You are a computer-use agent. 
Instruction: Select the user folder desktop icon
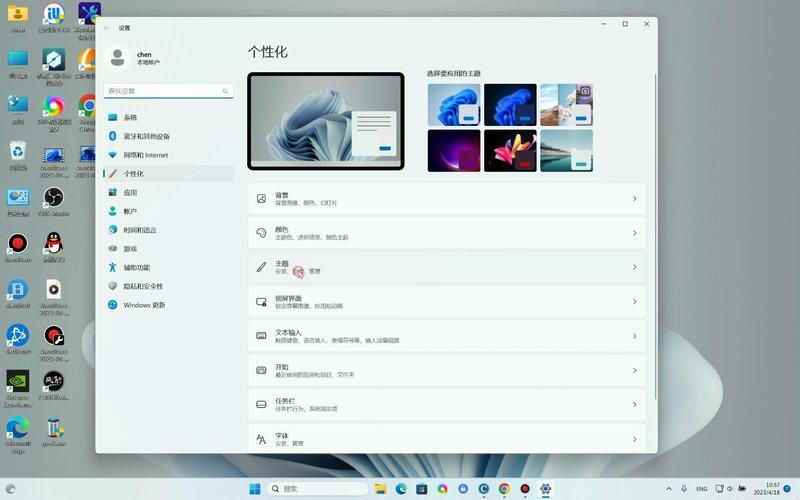(18, 18)
